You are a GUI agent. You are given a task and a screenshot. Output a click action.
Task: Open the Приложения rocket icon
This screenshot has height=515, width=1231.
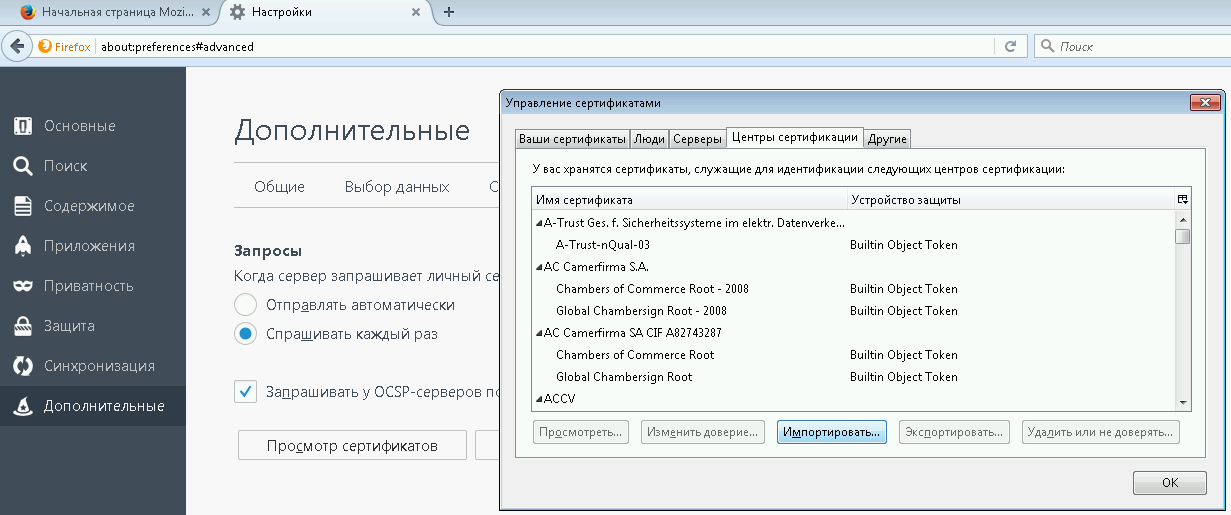click(22, 246)
